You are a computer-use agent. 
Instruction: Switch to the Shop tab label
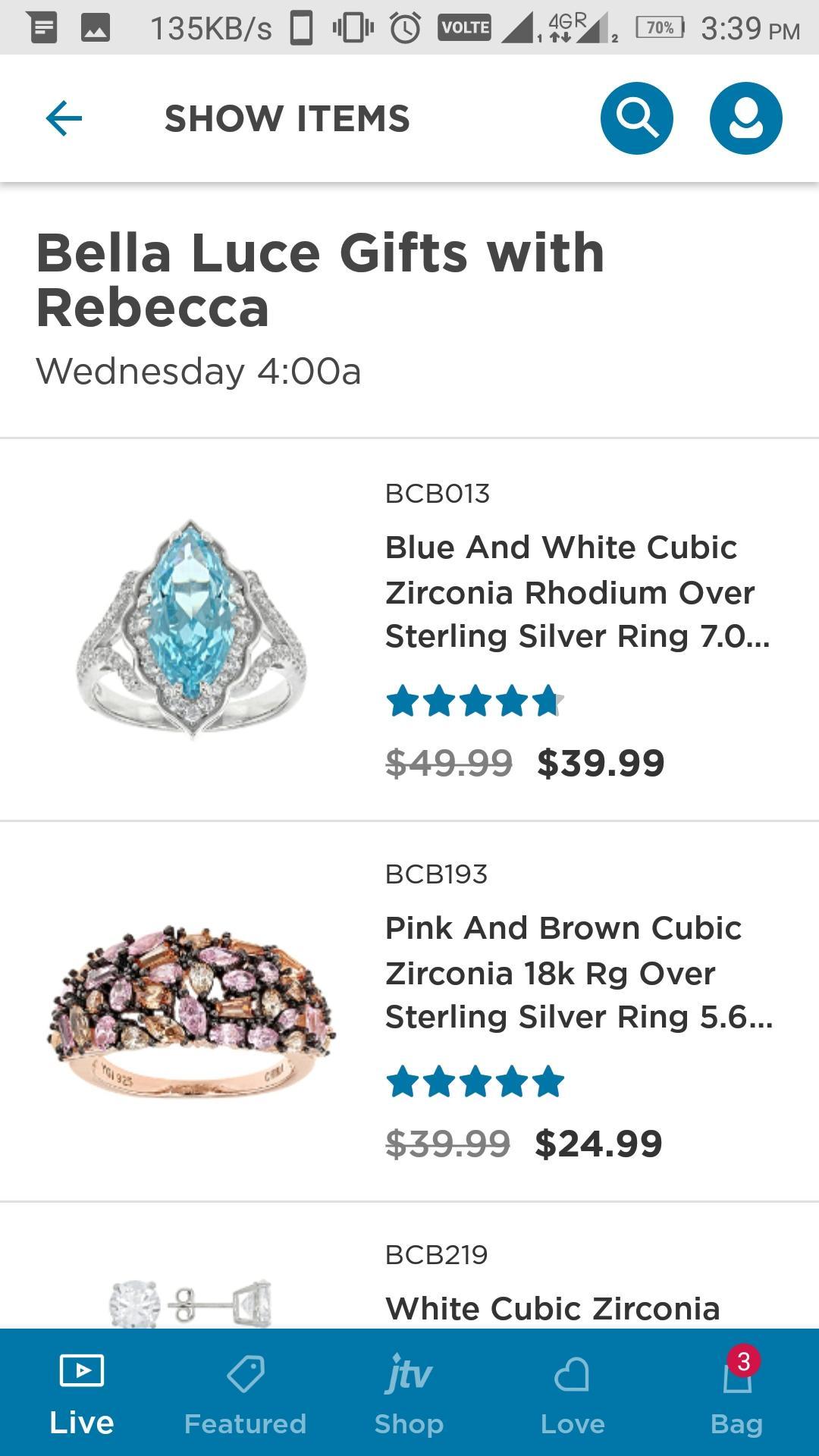(409, 1424)
